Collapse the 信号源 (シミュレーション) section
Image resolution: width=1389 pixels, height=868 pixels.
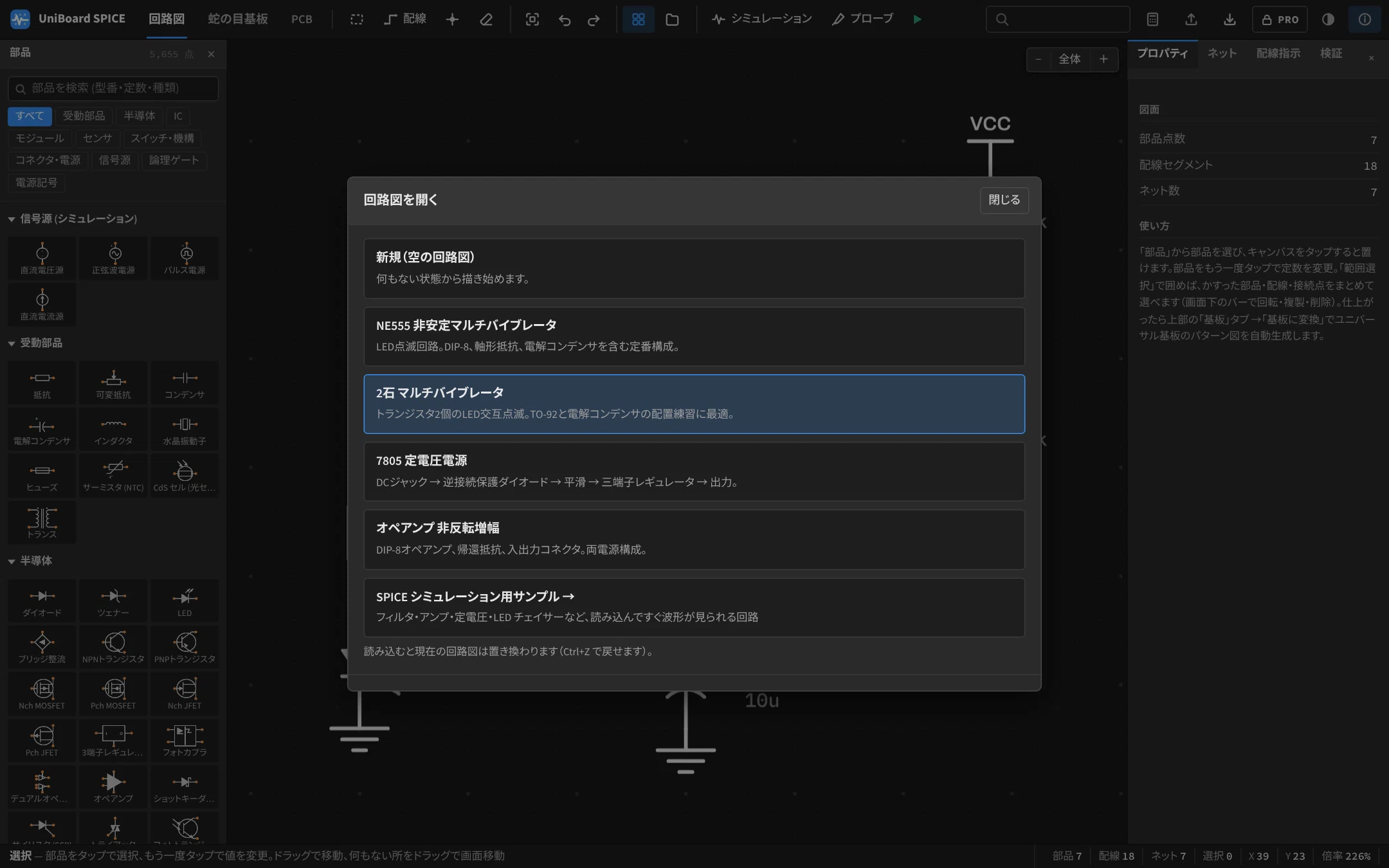73,219
